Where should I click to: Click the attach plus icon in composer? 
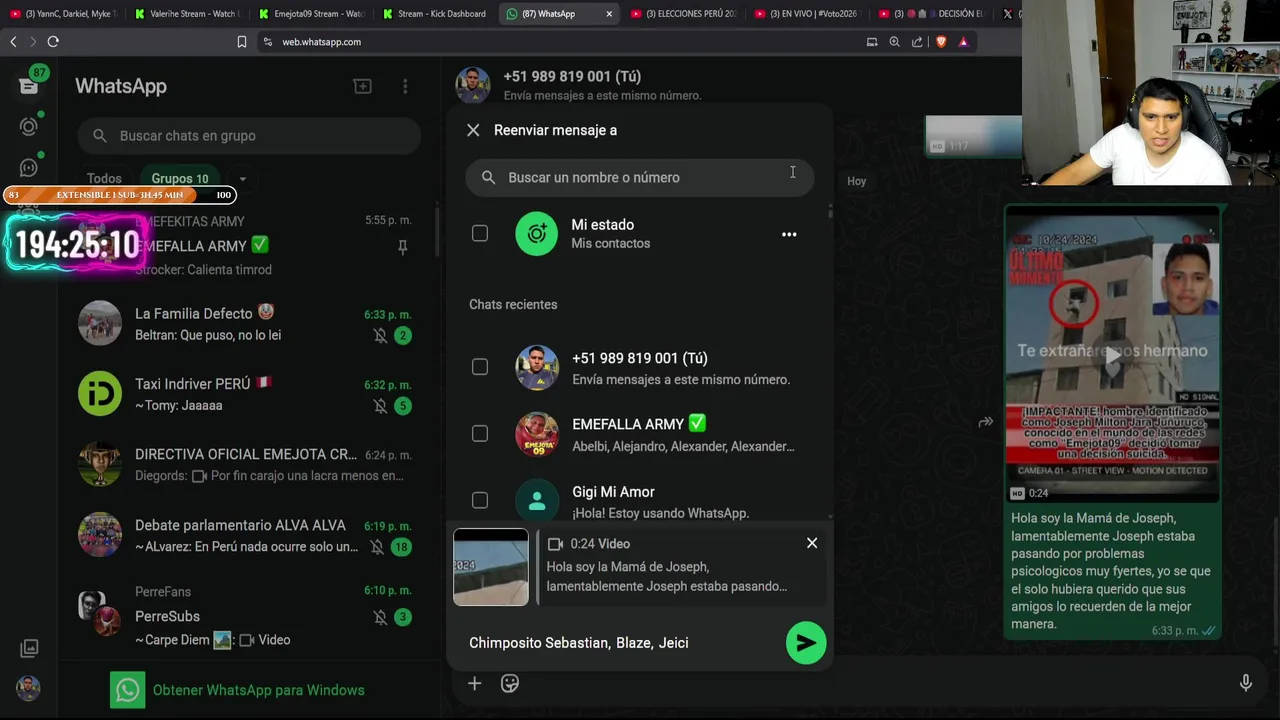pos(474,683)
